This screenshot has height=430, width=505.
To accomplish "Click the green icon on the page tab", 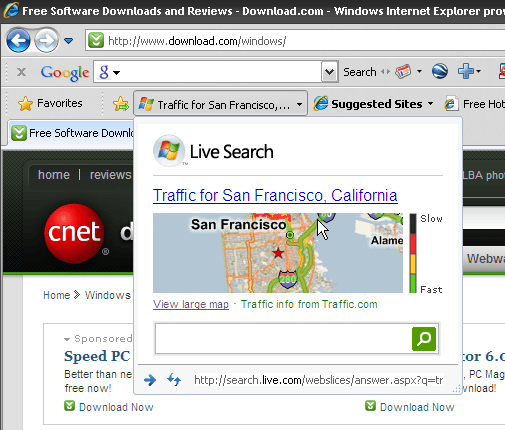I will (19, 133).
